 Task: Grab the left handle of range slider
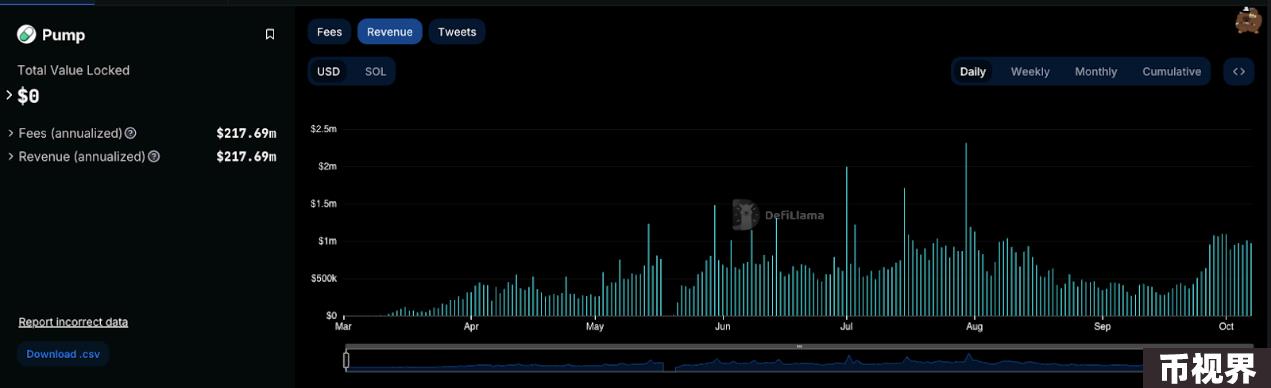point(347,361)
